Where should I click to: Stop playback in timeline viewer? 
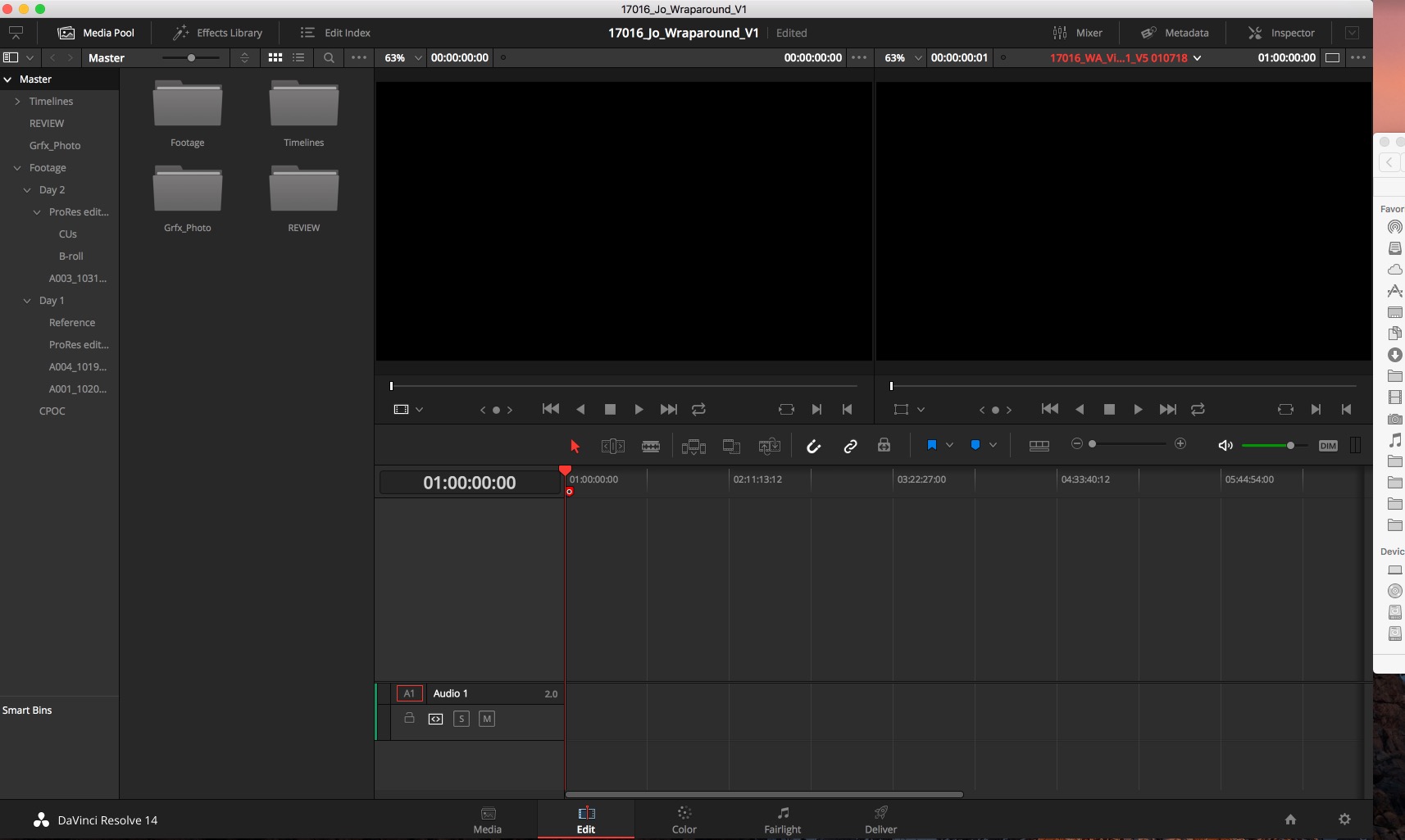tap(1109, 409)
